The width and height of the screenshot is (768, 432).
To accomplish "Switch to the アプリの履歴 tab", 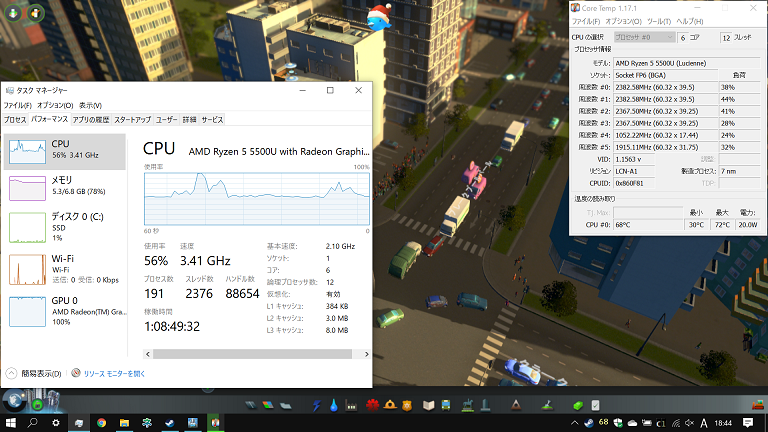I will (91, 120).
